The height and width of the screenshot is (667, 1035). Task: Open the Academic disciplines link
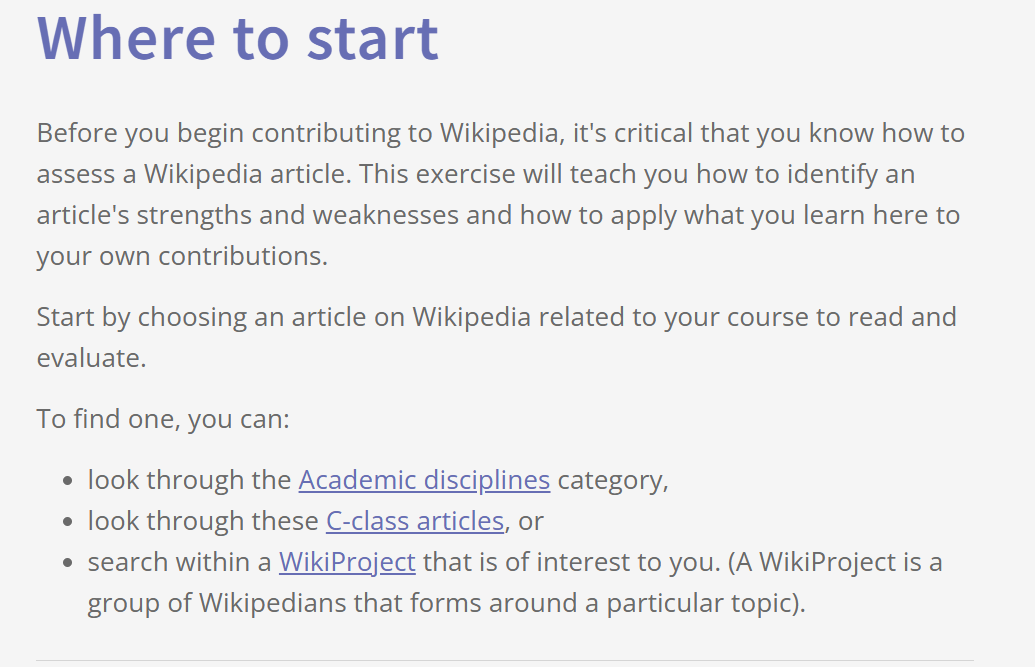tap(424, 480)
